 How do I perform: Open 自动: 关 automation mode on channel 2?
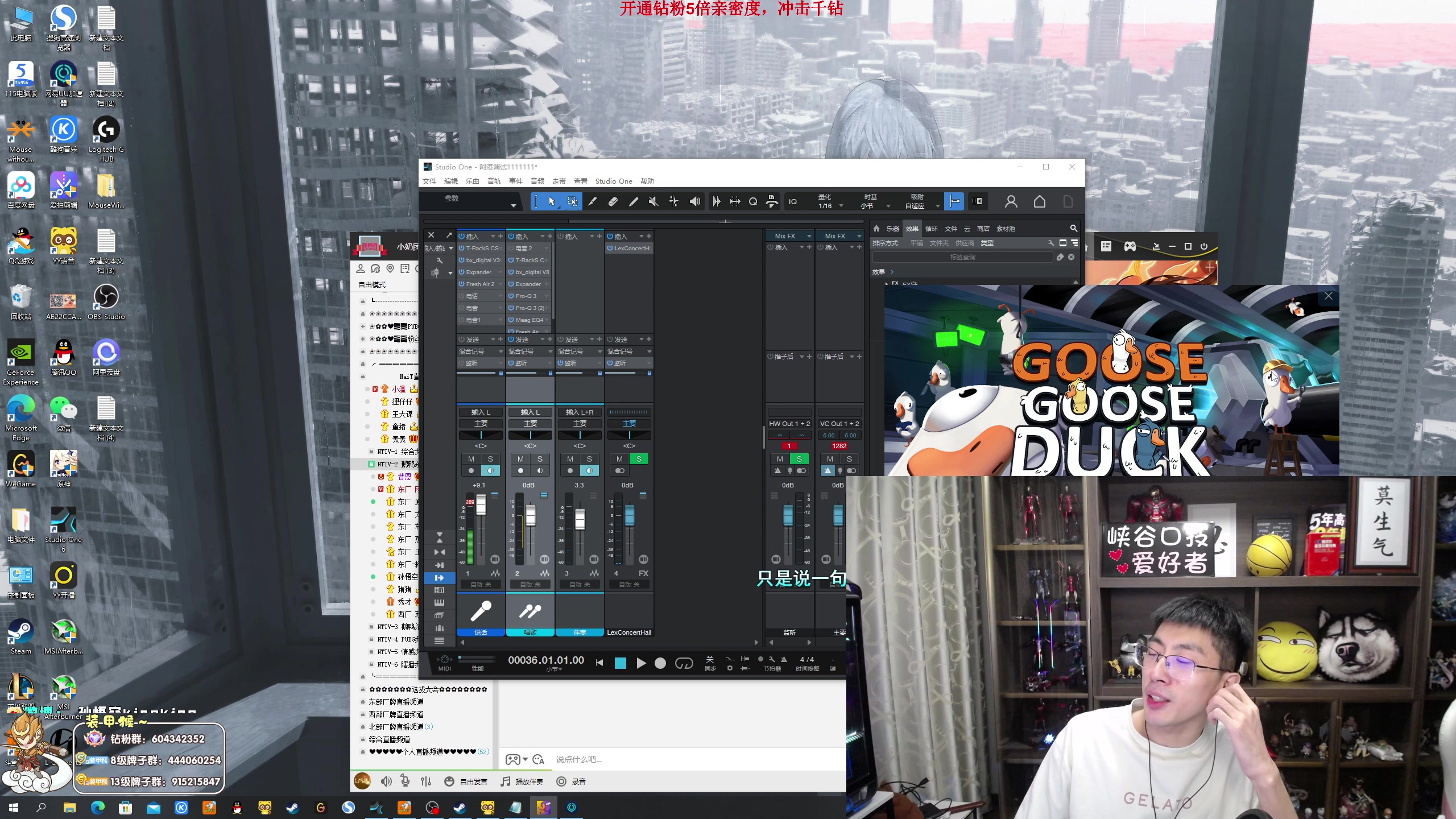click(x=530, y=584)
